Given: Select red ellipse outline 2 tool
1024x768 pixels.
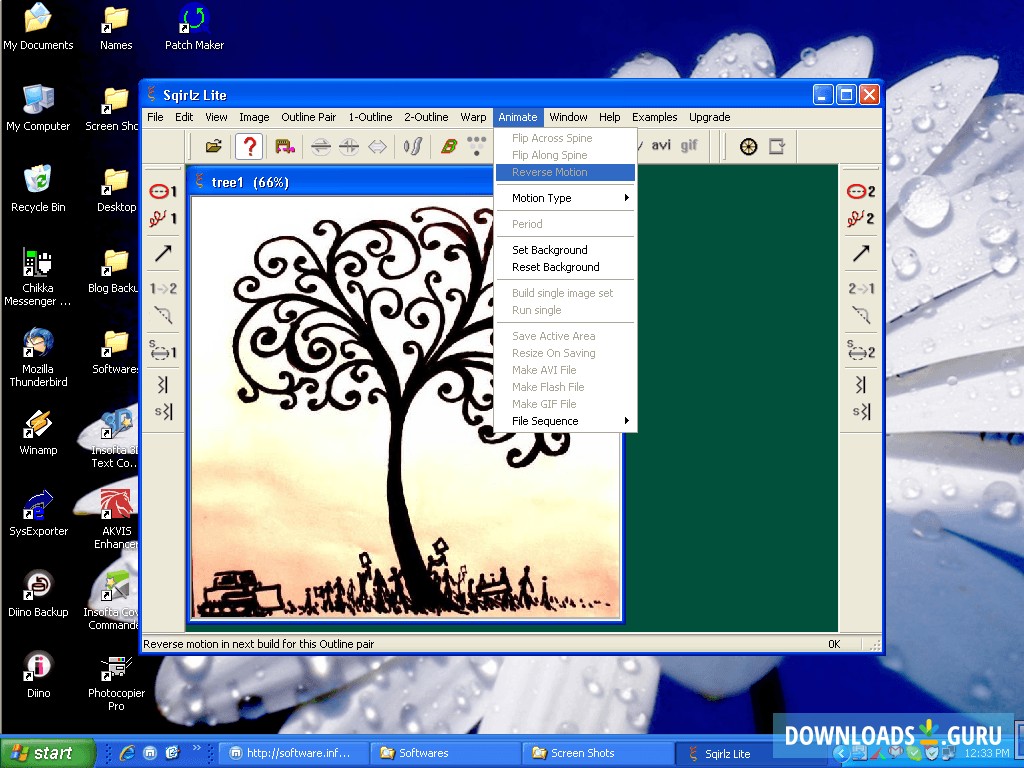Looking at the screenshot, I should coord(861,191).
